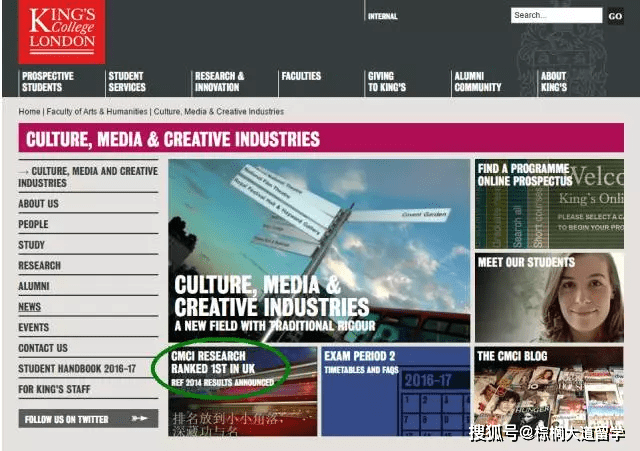
Task: Click 'Timetables and FAQs' text
Action: (x=361, y=370)
